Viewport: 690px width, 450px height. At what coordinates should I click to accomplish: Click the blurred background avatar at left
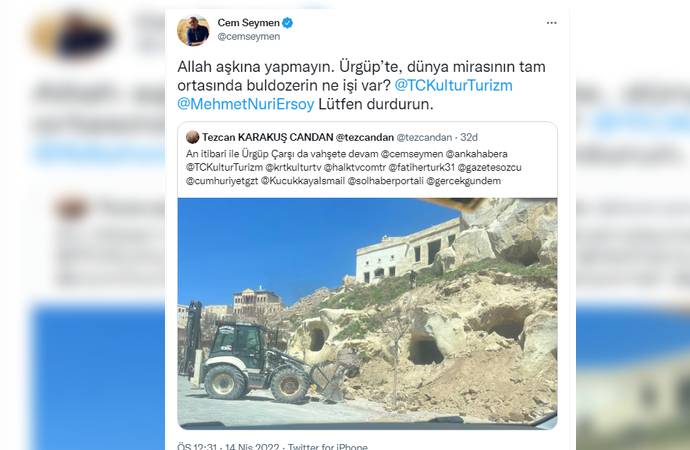click(73, 34)
